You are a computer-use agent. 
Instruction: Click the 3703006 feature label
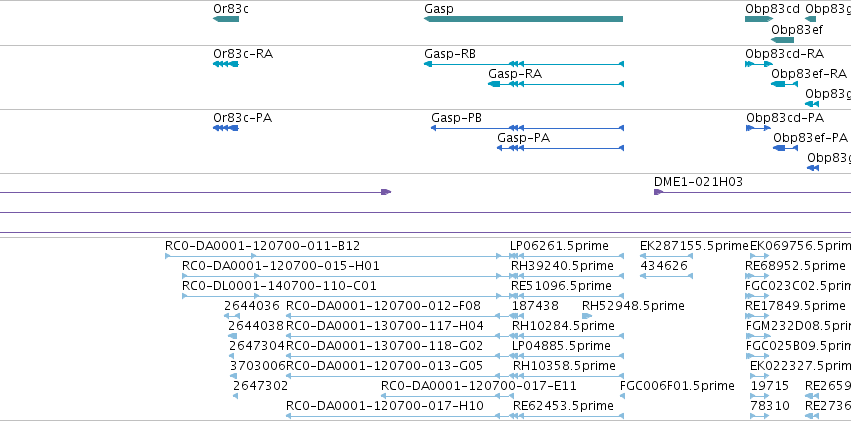pyautogui.click(x=258, y=366)
